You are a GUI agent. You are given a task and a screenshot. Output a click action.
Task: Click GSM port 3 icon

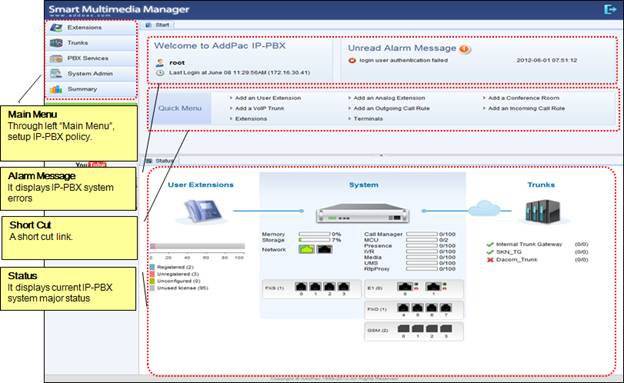pyautogui.click(x=446, y=329)
